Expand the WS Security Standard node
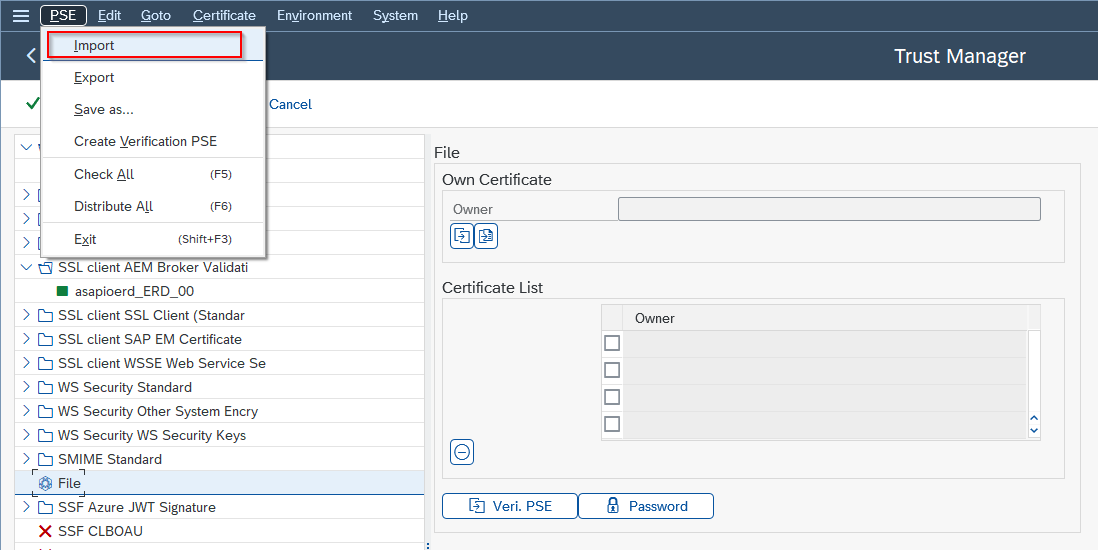Screen dimensions: 1098x550 (27, 387)
